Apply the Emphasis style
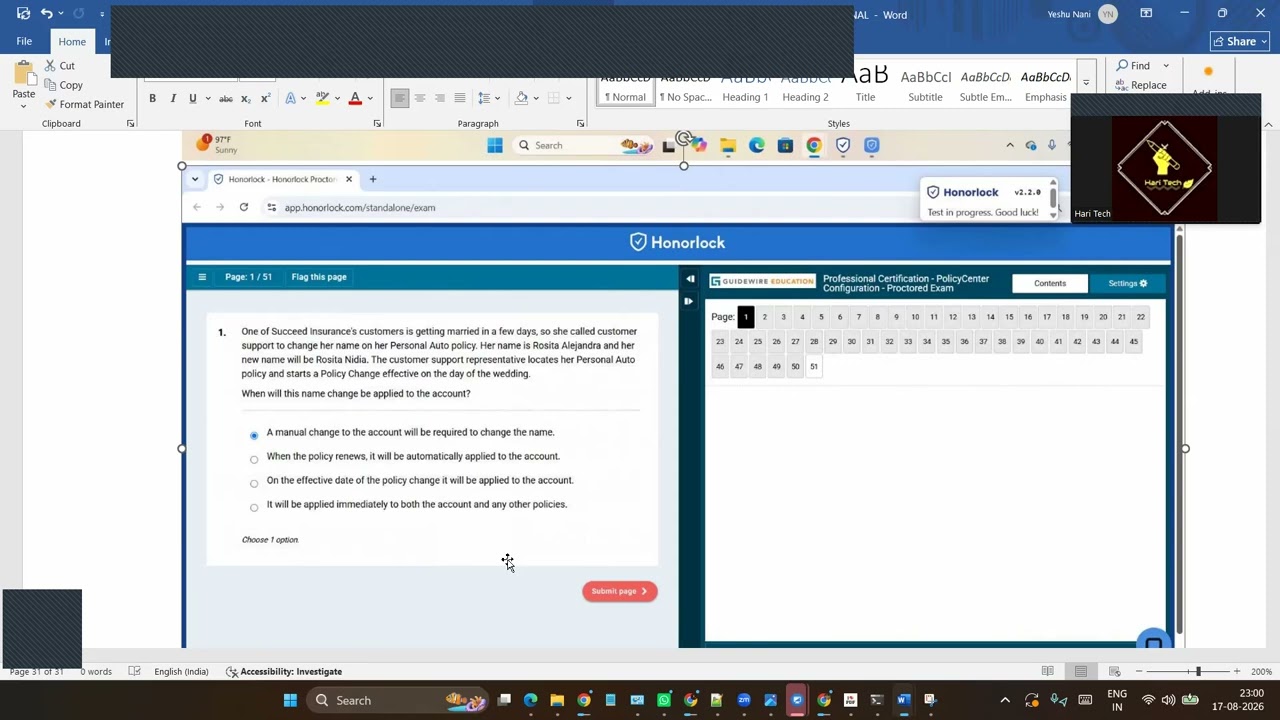Viewport: 1280px width, 720px height. pos(1045,88)
